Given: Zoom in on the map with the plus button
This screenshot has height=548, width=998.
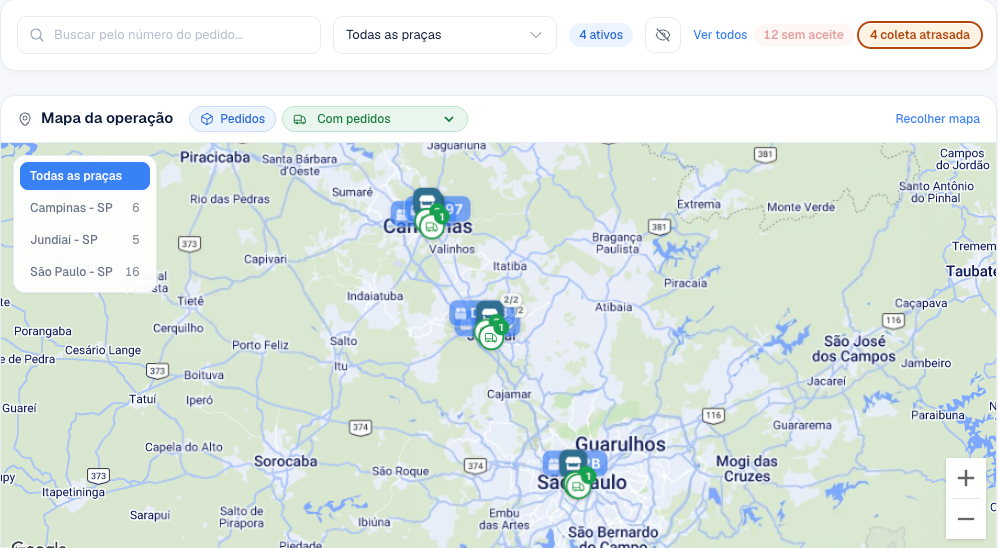Looking at the screenshot, I should [966, 478].
